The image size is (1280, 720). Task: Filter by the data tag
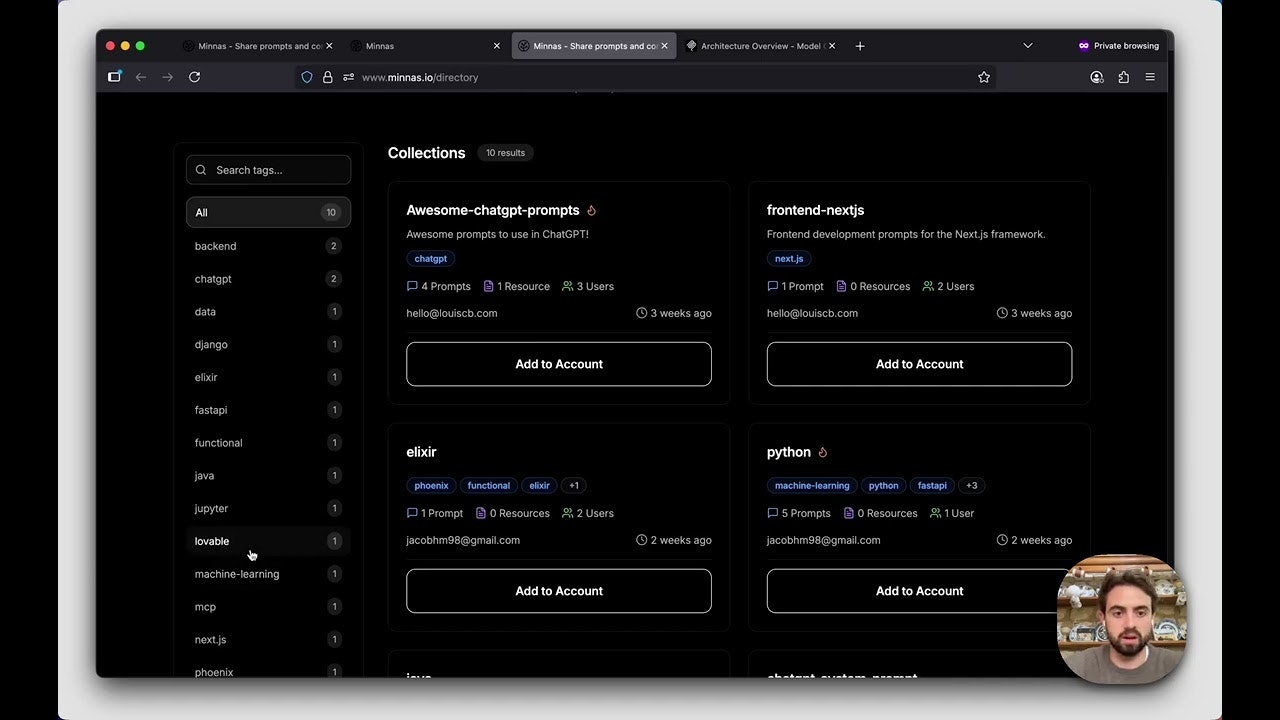coord(268,312)
